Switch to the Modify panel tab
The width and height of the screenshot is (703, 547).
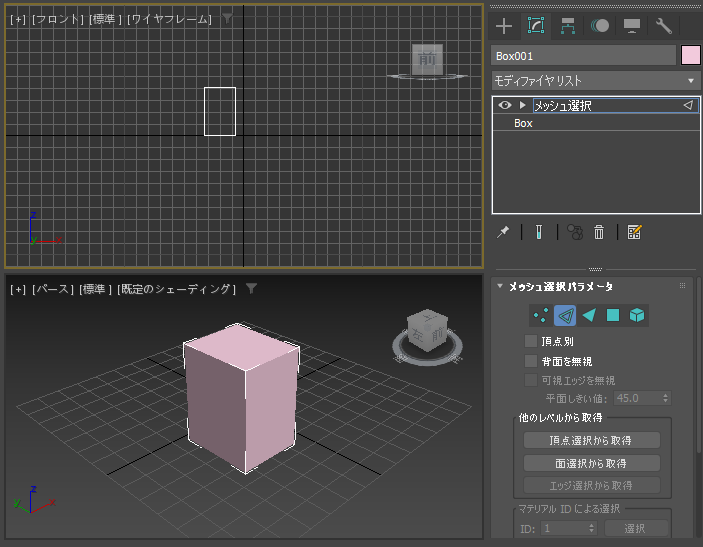coord(536,26)
